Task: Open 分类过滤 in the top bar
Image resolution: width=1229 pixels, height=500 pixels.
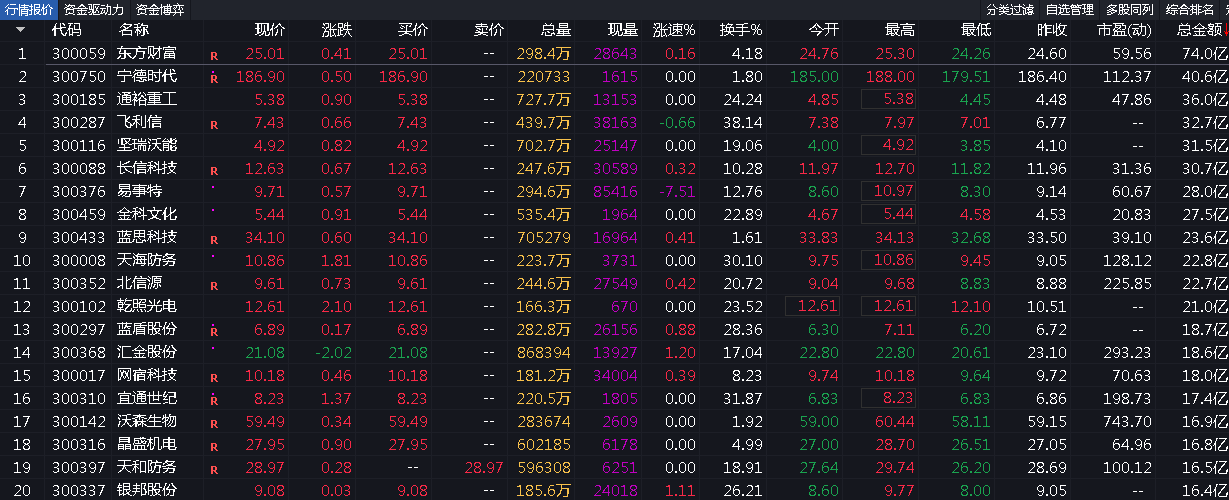Action: point(1010,9)
